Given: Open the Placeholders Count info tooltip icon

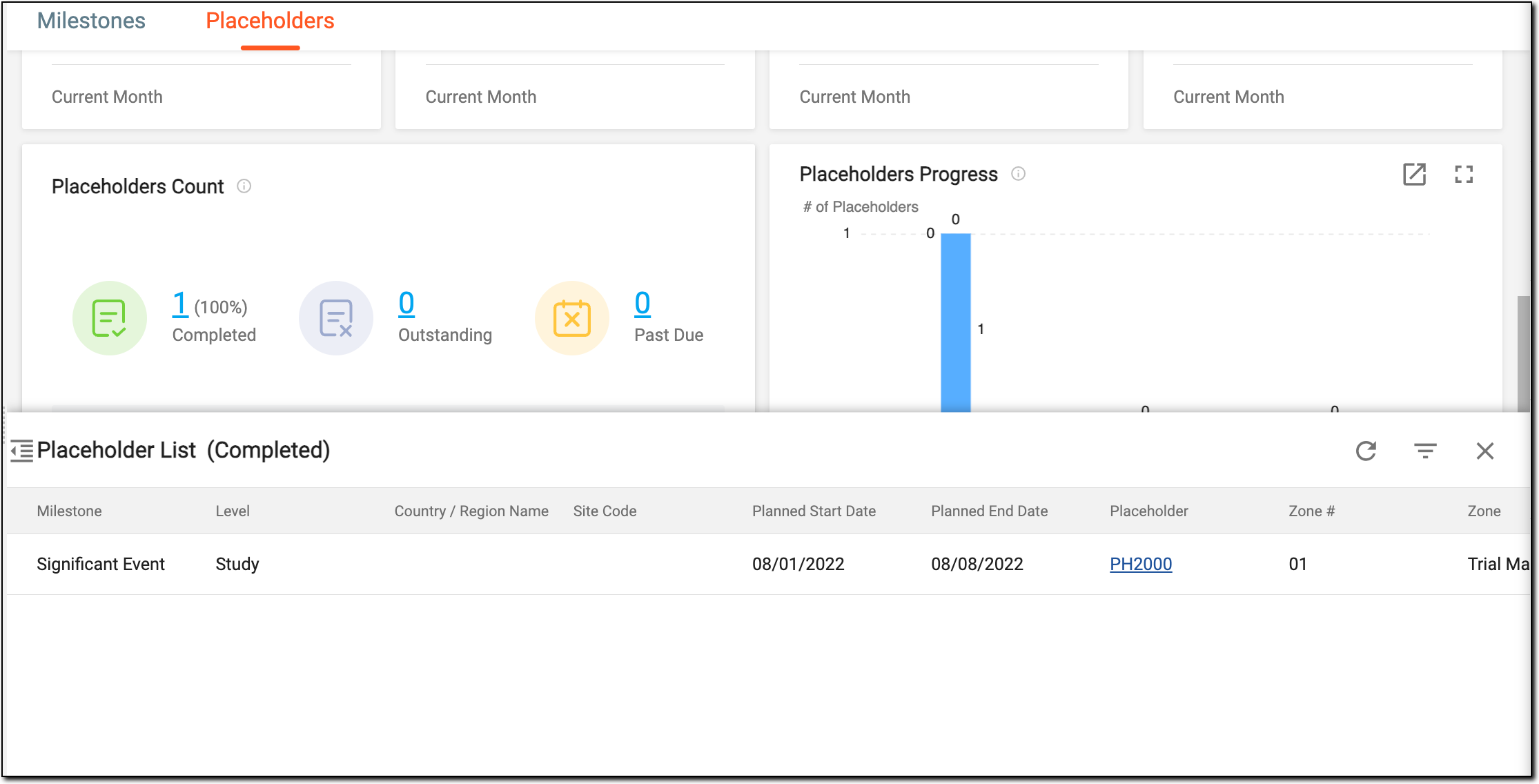Looking at the screenshot, I should 244,186.
